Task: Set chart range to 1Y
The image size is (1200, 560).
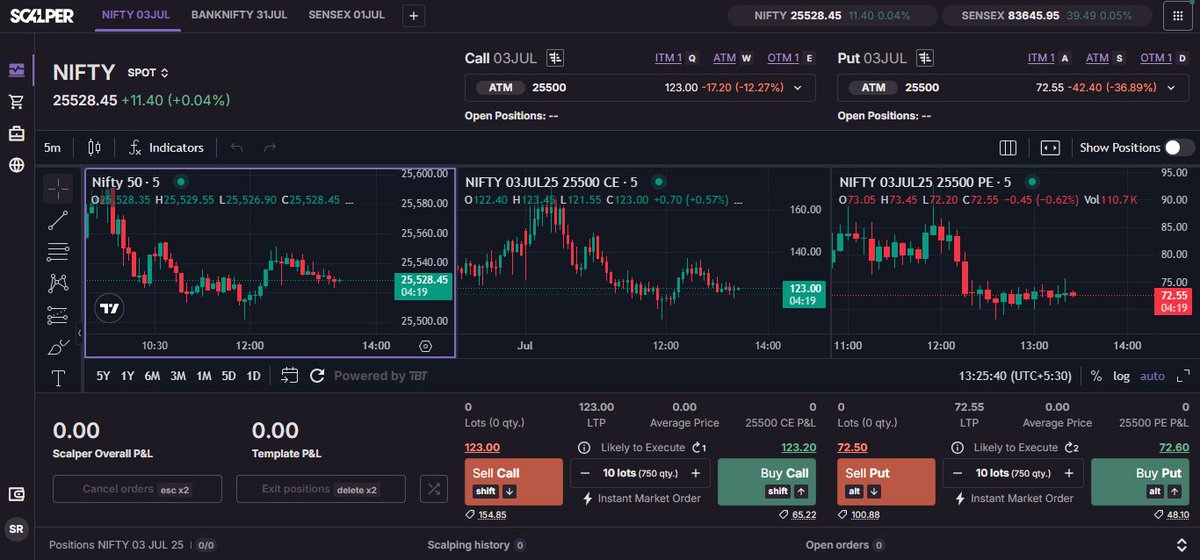Action: 127,376
